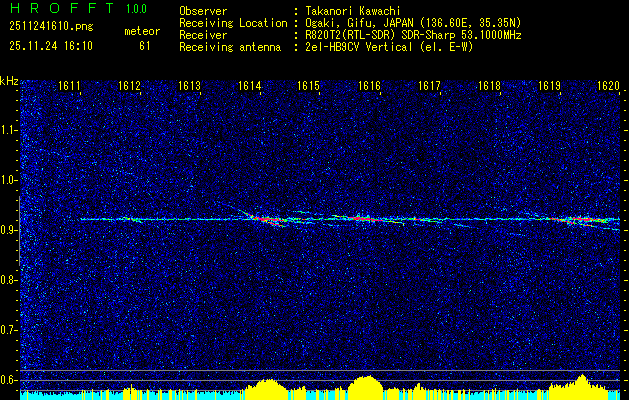
Task: Click the 0.6 kHz axis label
Action: (x=8, y=380)
